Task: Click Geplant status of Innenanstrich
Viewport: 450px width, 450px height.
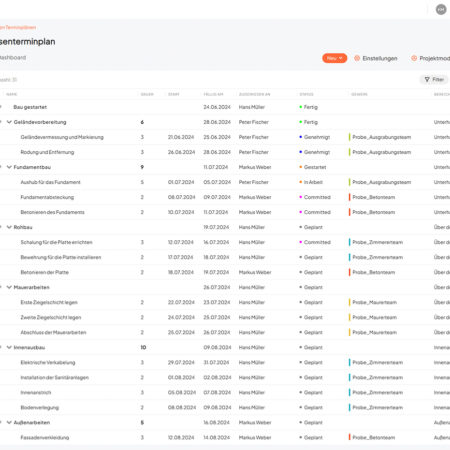Action: click(x=311, y=392)
